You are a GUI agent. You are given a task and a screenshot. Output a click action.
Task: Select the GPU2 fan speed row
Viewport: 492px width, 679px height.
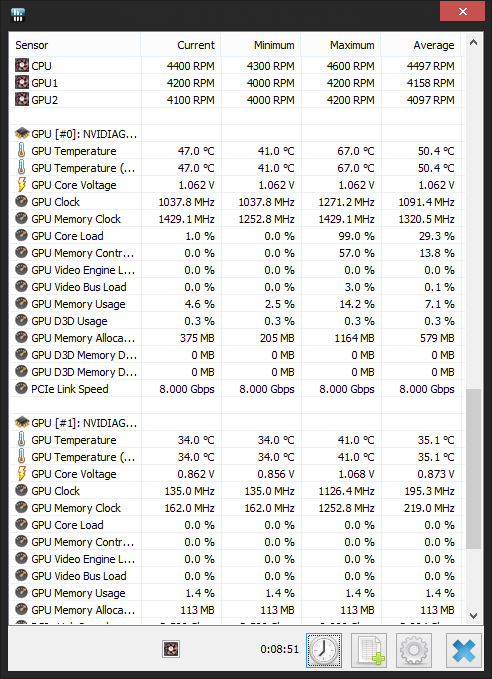click(236, 100)
